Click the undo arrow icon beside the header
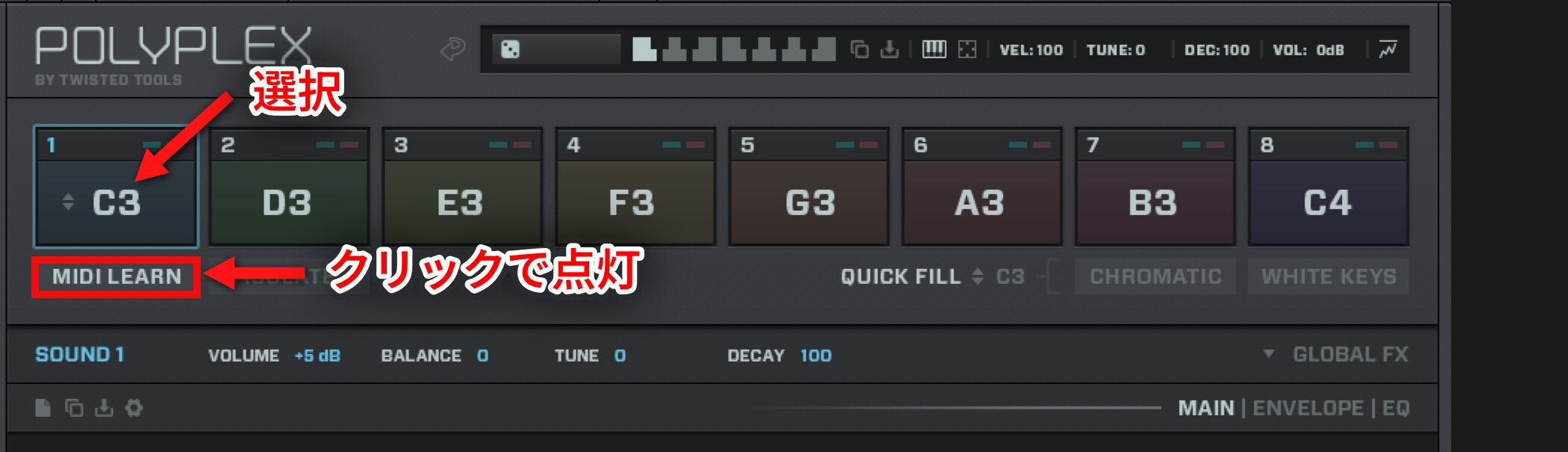This screenshot has width=1568, height=452. point(452,50)
